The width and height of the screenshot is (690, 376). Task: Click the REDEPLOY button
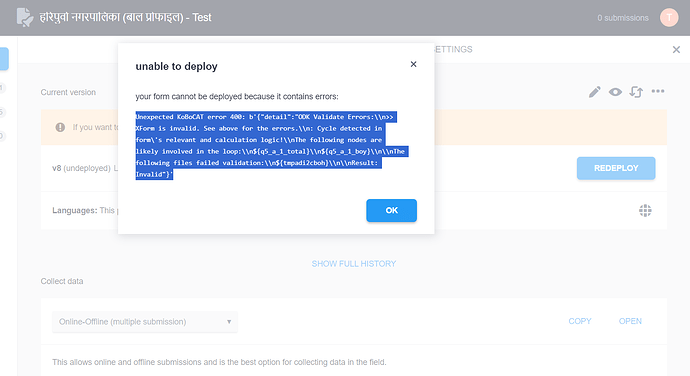tap(616, 168)
